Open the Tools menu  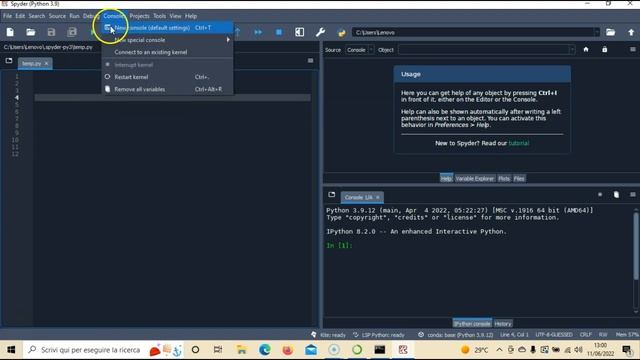[160, 16]
